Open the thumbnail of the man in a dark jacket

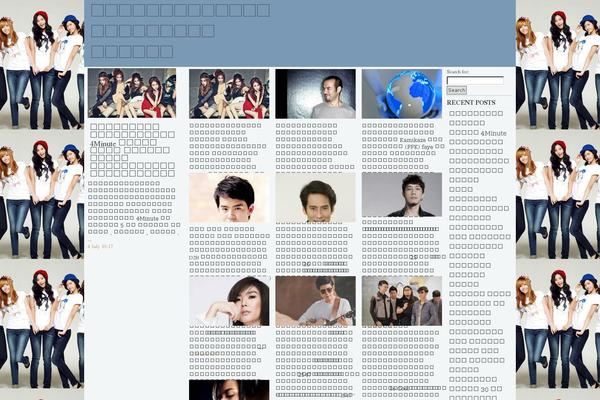pyautogui.click(x=402, y=194)
